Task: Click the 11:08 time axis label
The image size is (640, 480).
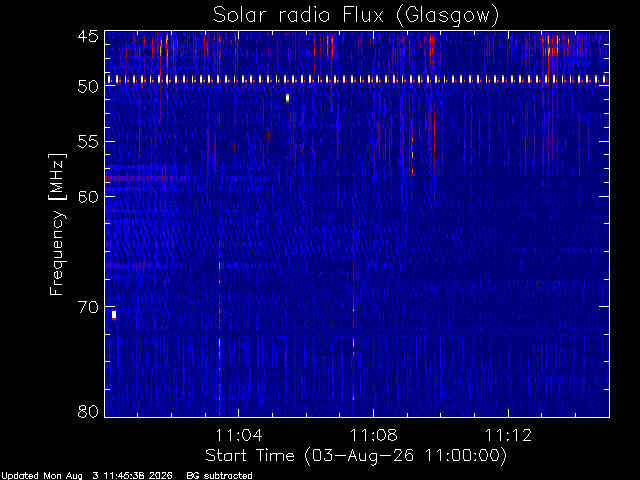Action: click(x=373, y=435)
